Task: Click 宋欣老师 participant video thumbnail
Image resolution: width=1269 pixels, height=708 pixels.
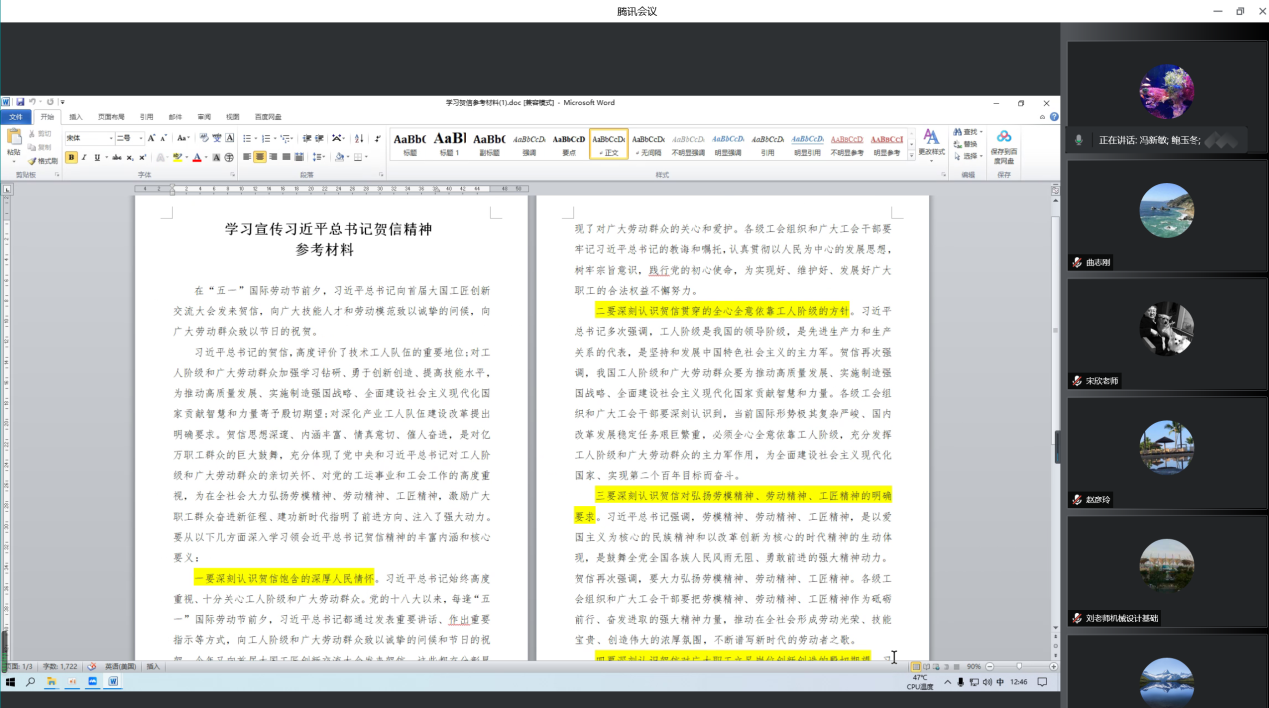Action: [1165, 333]
